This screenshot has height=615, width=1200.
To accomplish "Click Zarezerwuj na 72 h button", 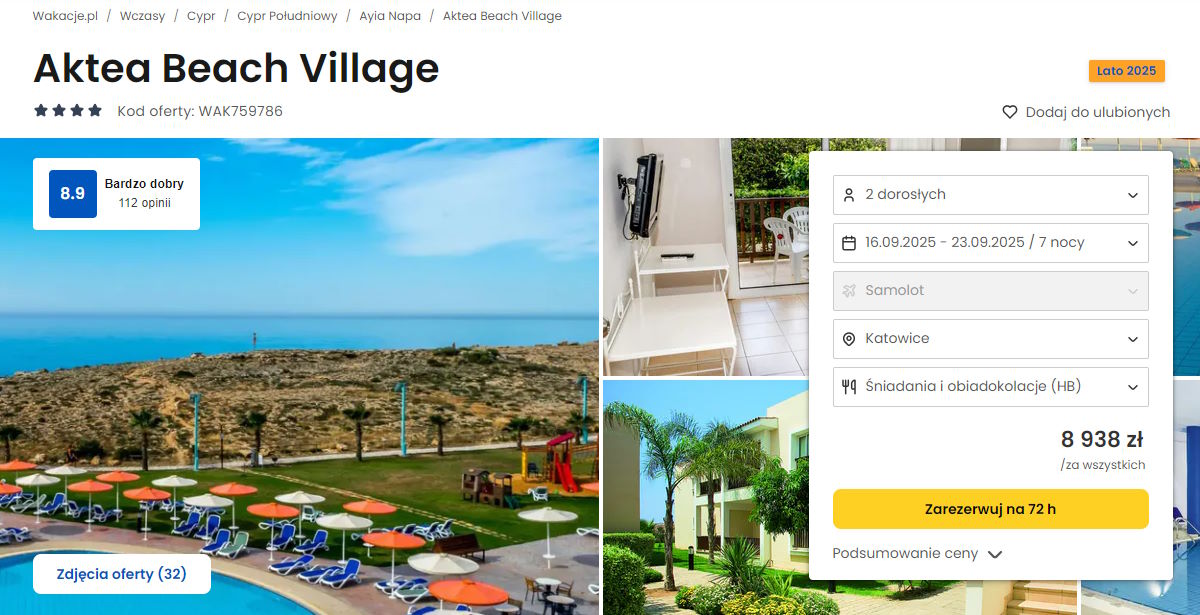I will (990, 509).
